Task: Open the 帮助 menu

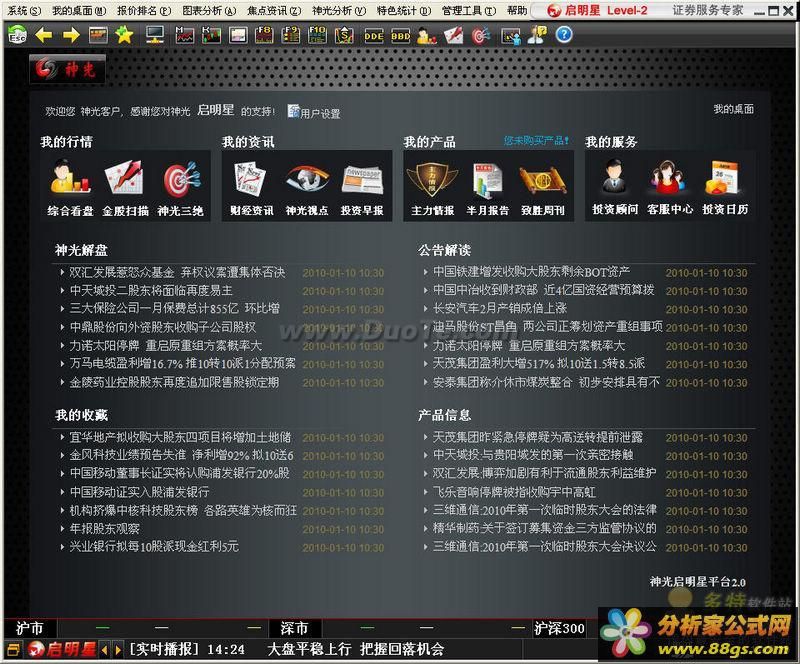Action: (x=517, y=10)
